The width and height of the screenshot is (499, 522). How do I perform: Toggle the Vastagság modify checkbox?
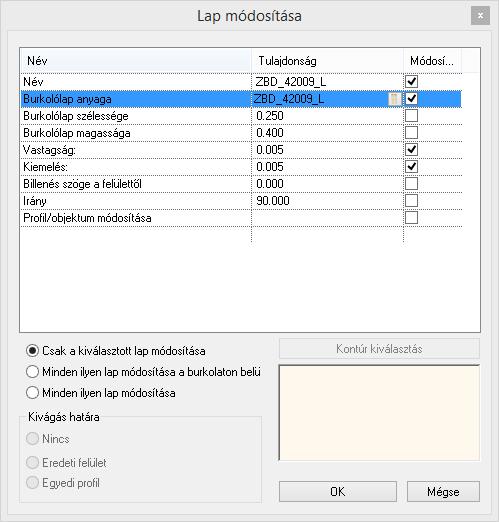pos(411,150)
